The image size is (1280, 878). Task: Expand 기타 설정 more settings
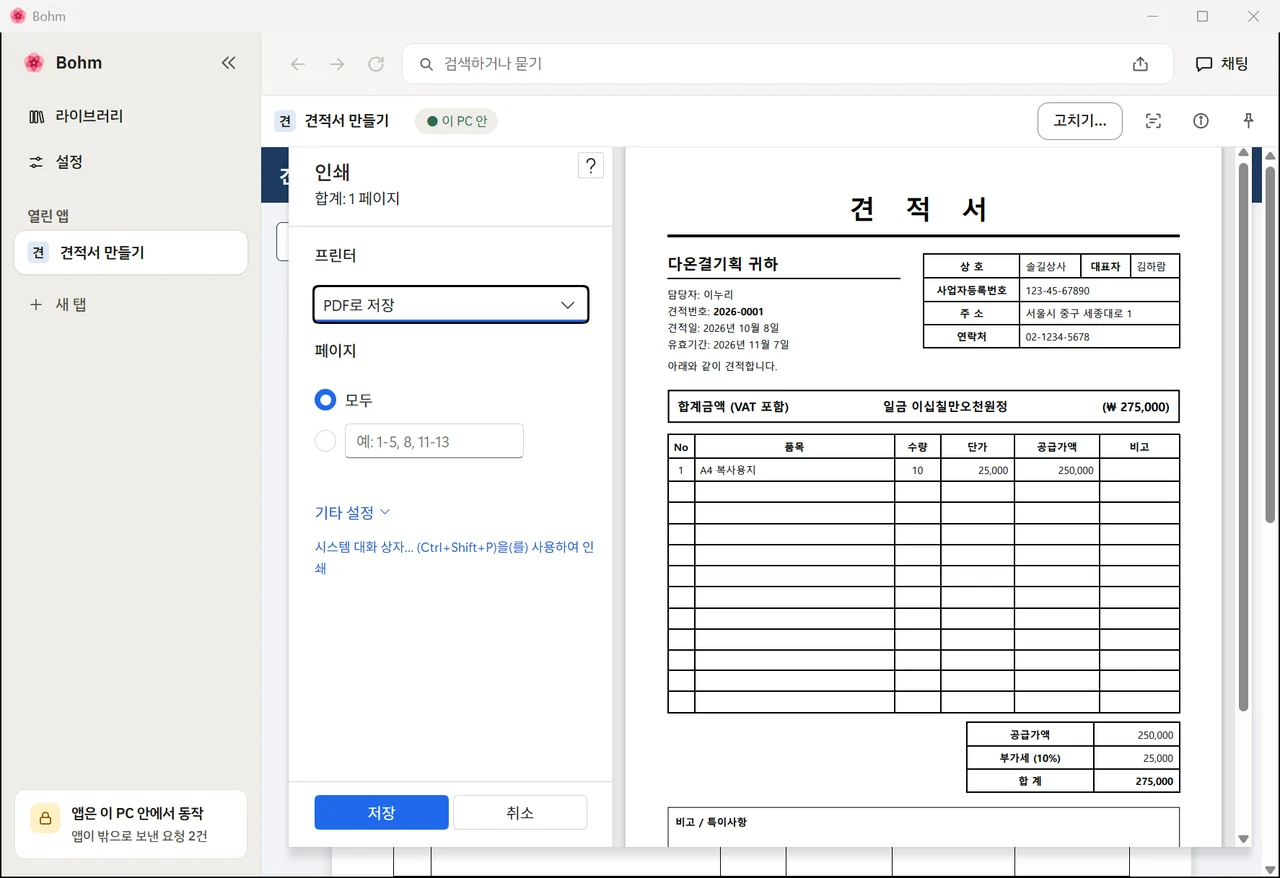pyautogui.click(x=352, y=513)
